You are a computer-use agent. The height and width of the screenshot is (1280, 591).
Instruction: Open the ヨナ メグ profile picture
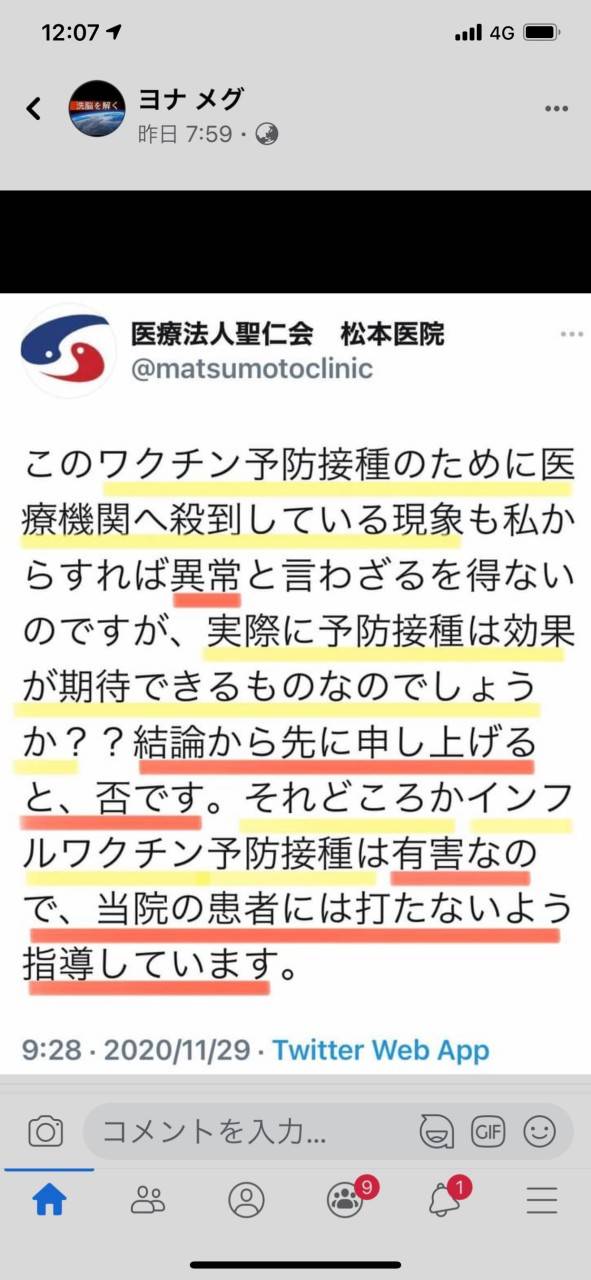coord(97,109)
